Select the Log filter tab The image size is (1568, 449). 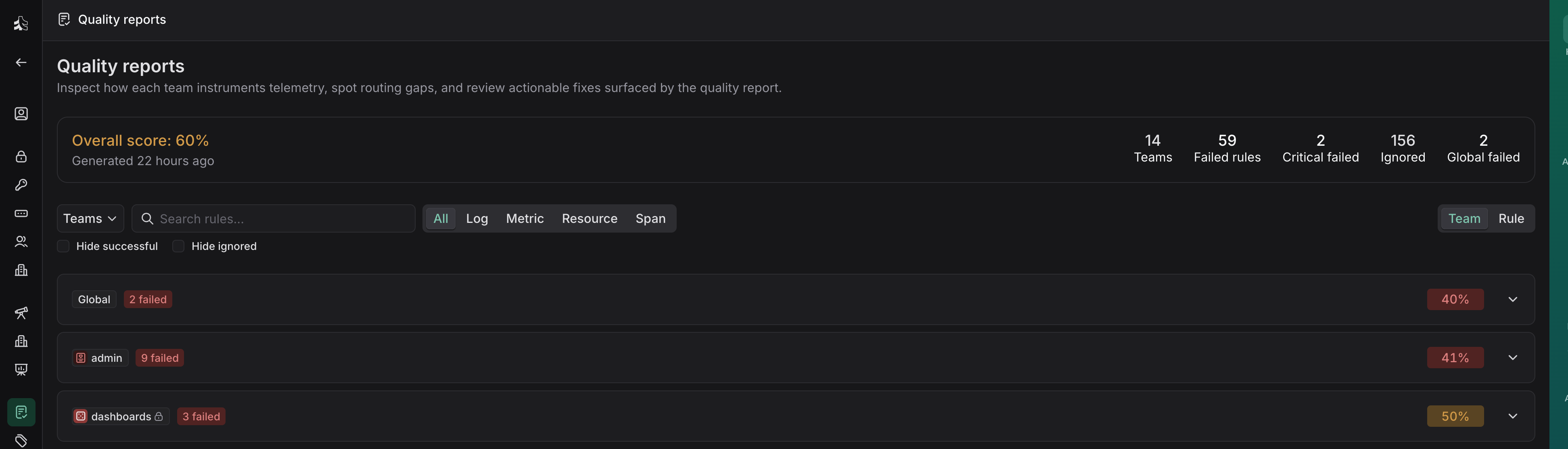point(477,219)
